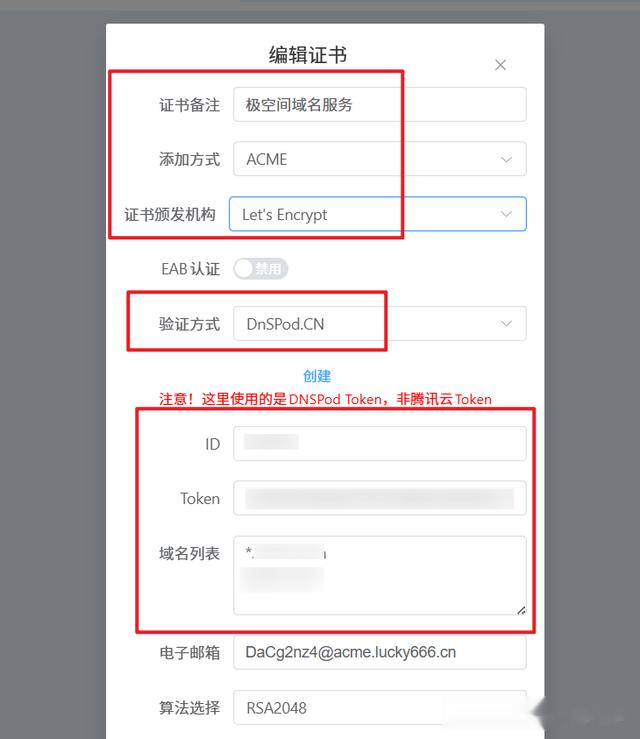Click the 电子邮箱 email input field
This screenshot has width=640, height=739.
point(380,652)
